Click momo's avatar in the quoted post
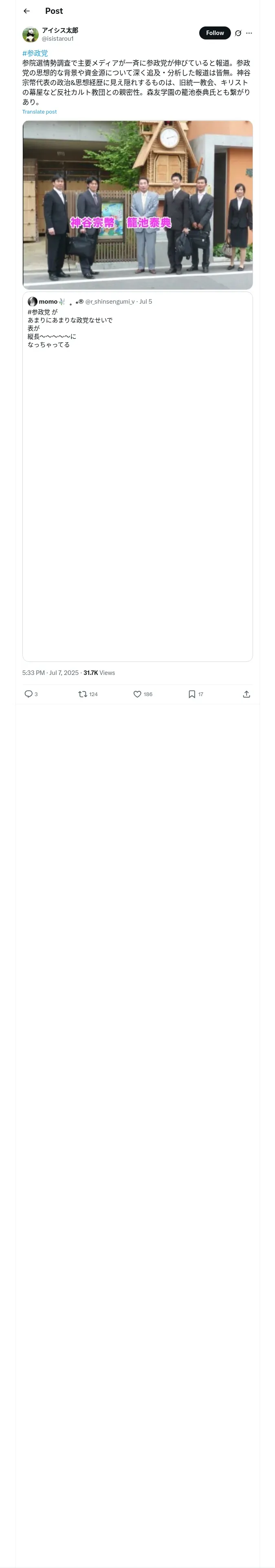 pos(32,302)
